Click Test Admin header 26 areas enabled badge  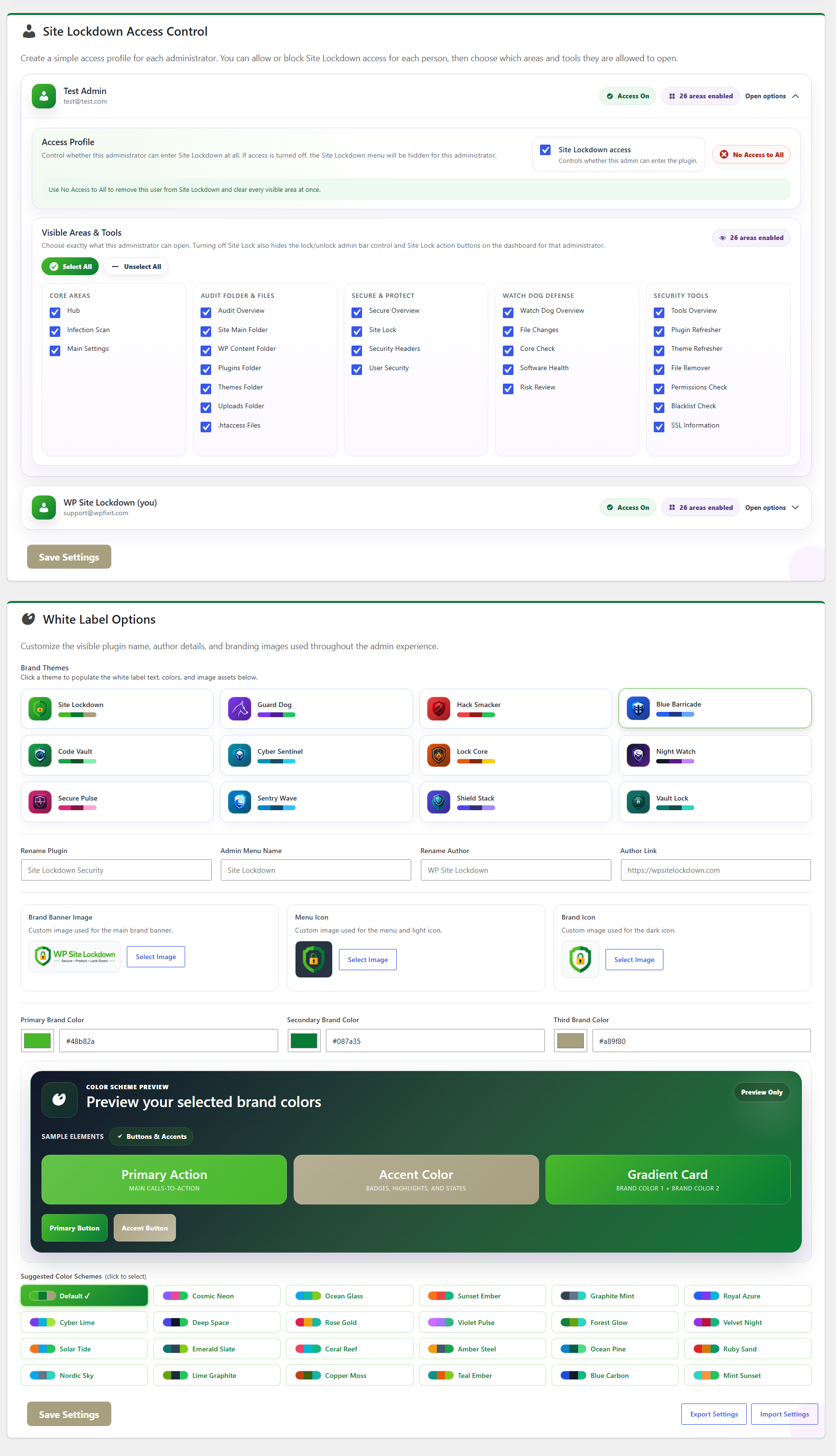point(701,96)
